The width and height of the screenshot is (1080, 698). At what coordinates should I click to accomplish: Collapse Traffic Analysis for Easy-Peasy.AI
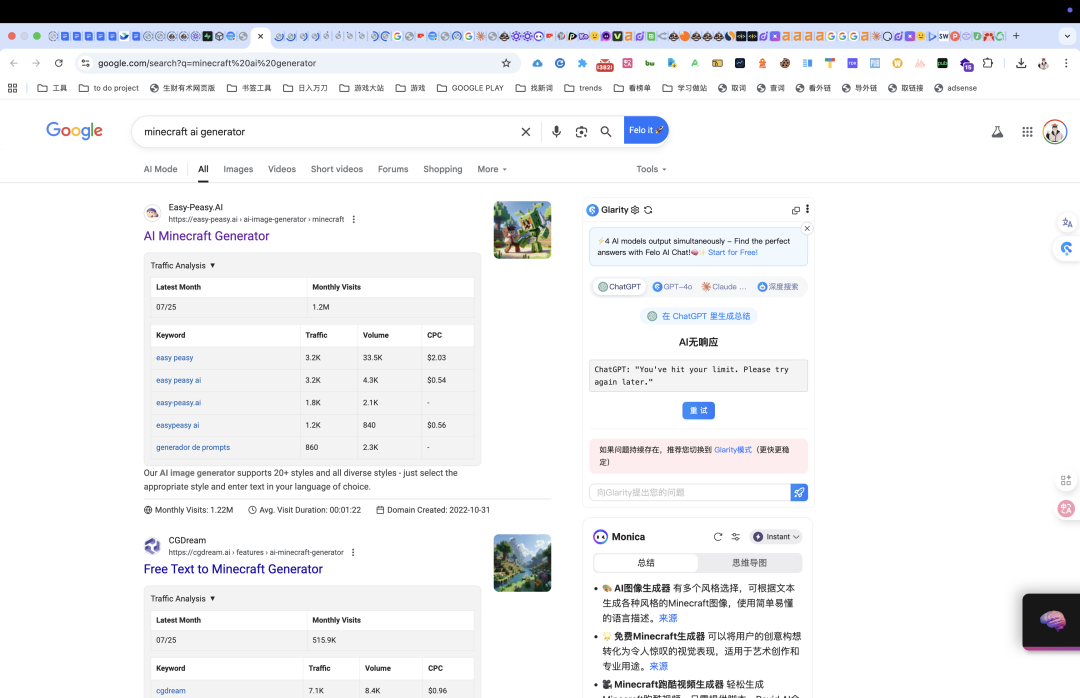click(x=183, y=265)
